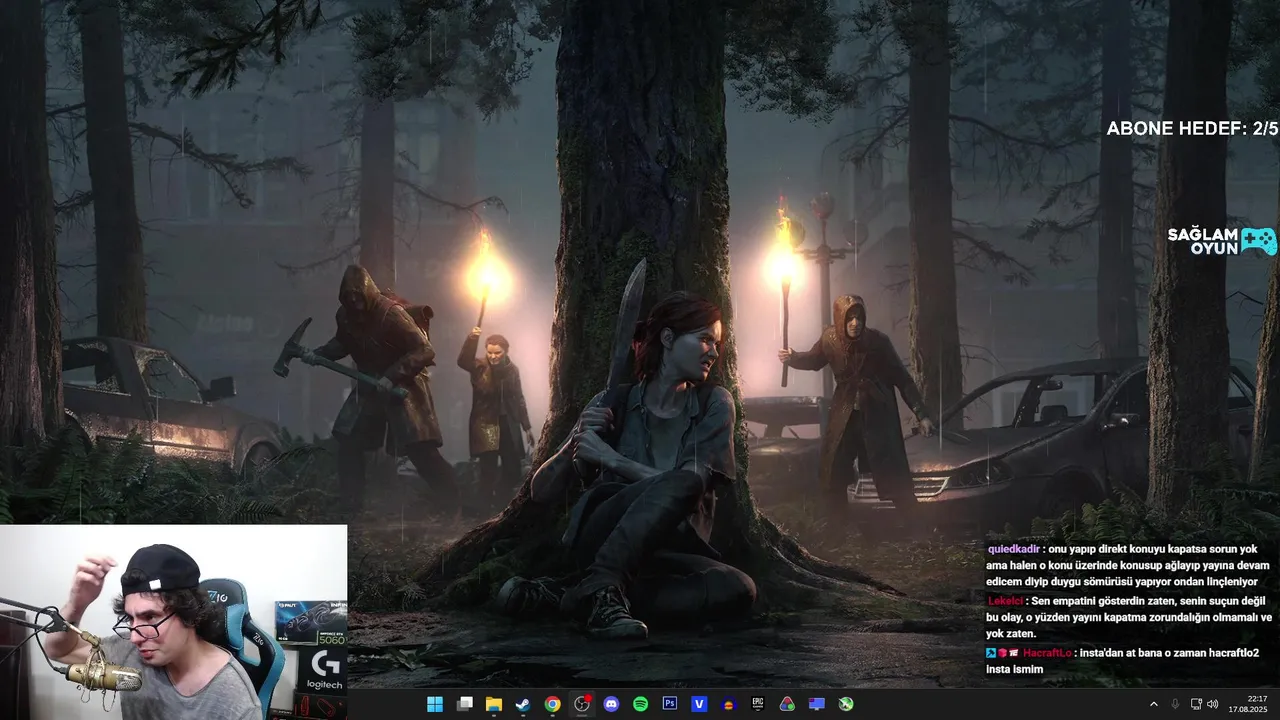The height and width of the screenshot is (720, 1280).
Task: Click the quiedkadir username in chat
Action: [x=1013, y=549]
